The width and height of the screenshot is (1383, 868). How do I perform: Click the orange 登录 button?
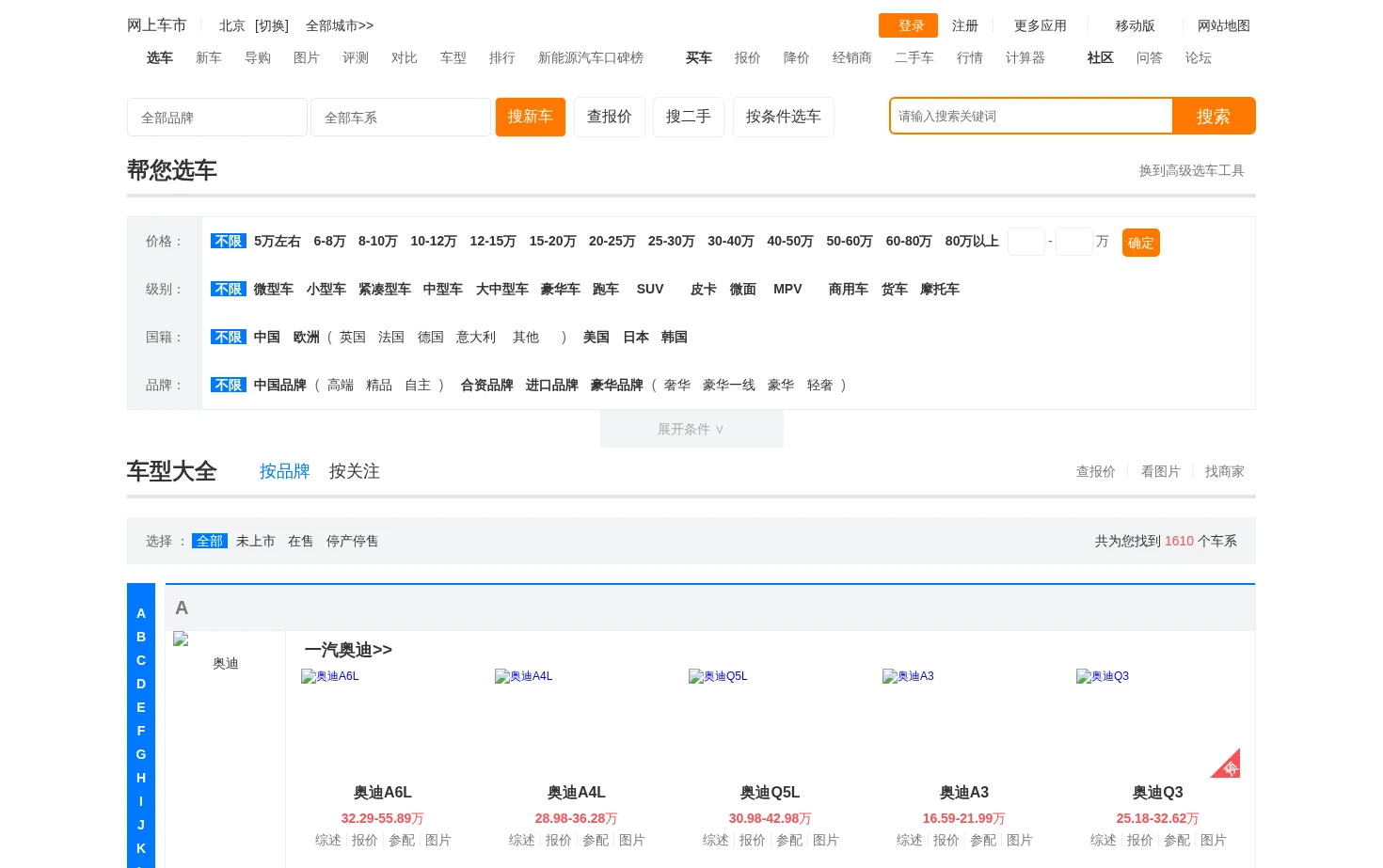tap(908, 25)
